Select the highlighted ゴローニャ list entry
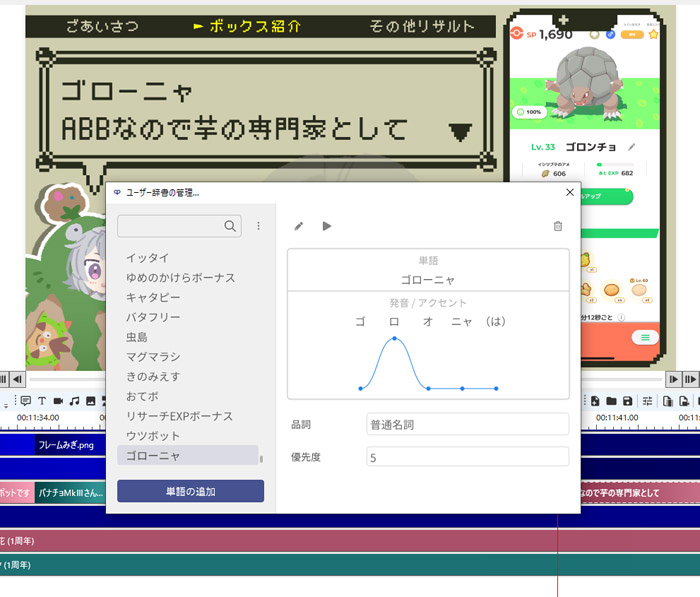The image size is (700, 597). (188, 455)
